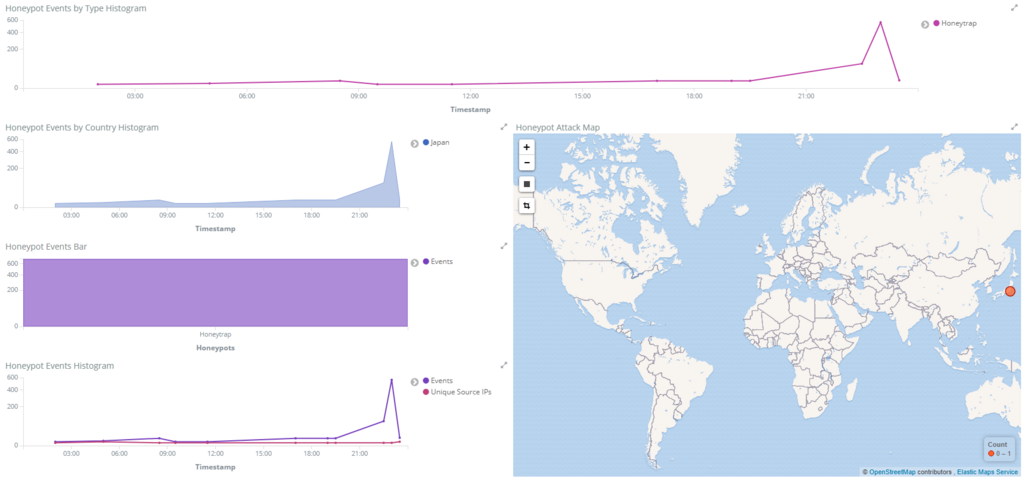
Task: Collapse legend of Honeypot Events Bar
Action: 415,263
